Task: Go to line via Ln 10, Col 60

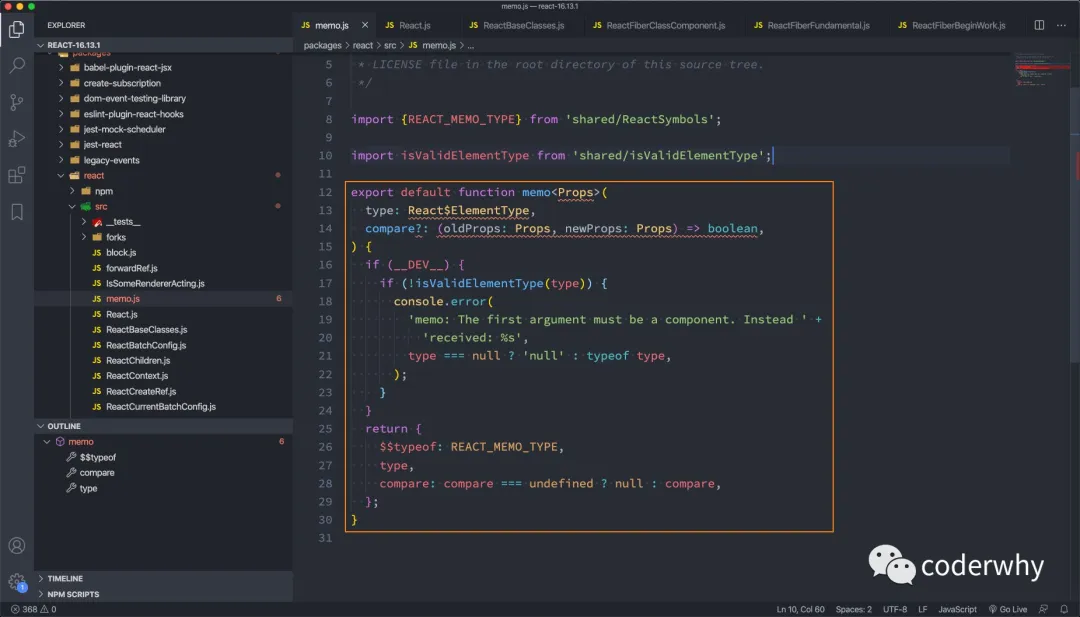Action: (x=800, y=609)
